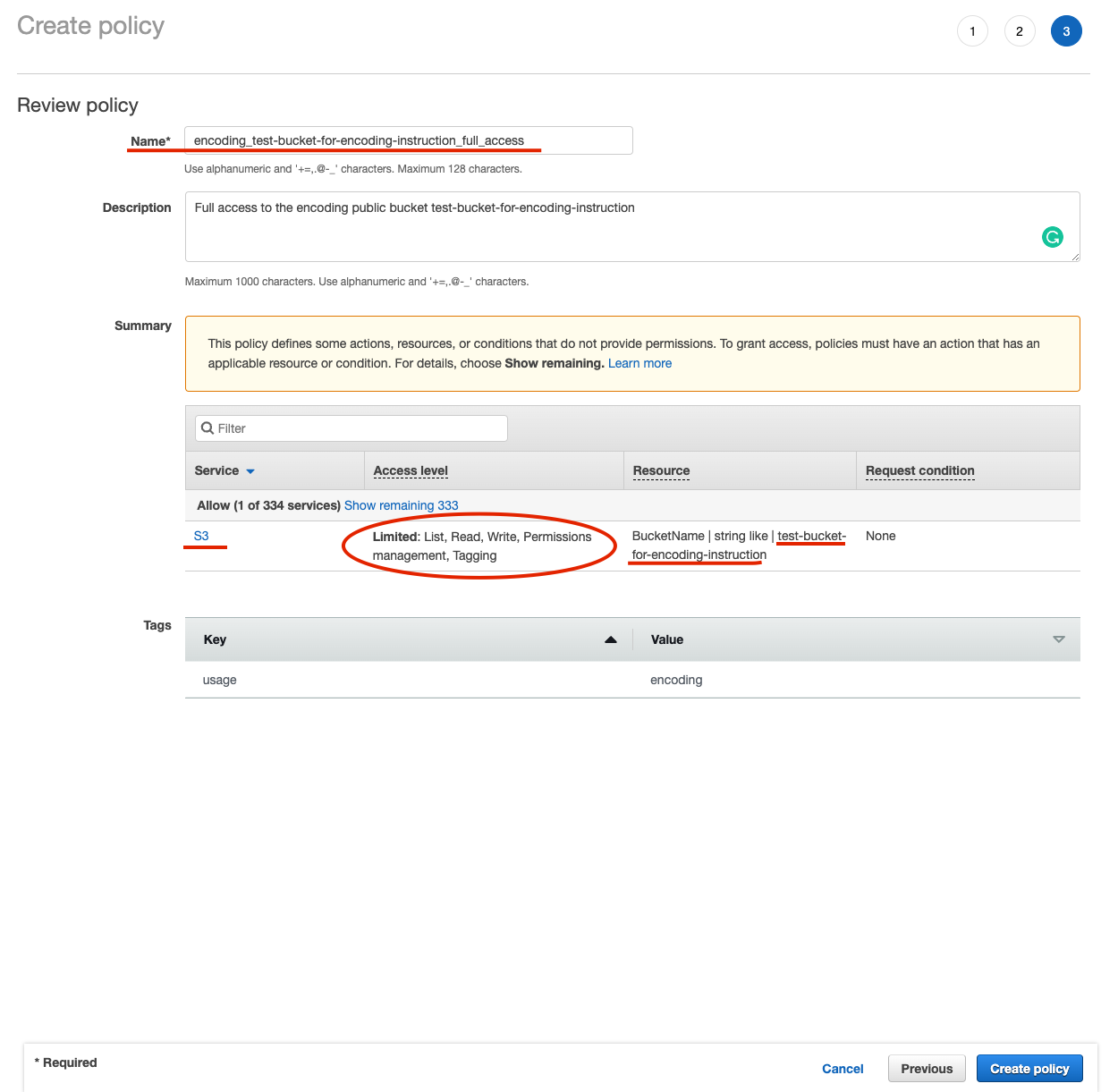Go back with the Previous button
The height and width of the screenshot is (1092, 1118).
coord(927,1069)
